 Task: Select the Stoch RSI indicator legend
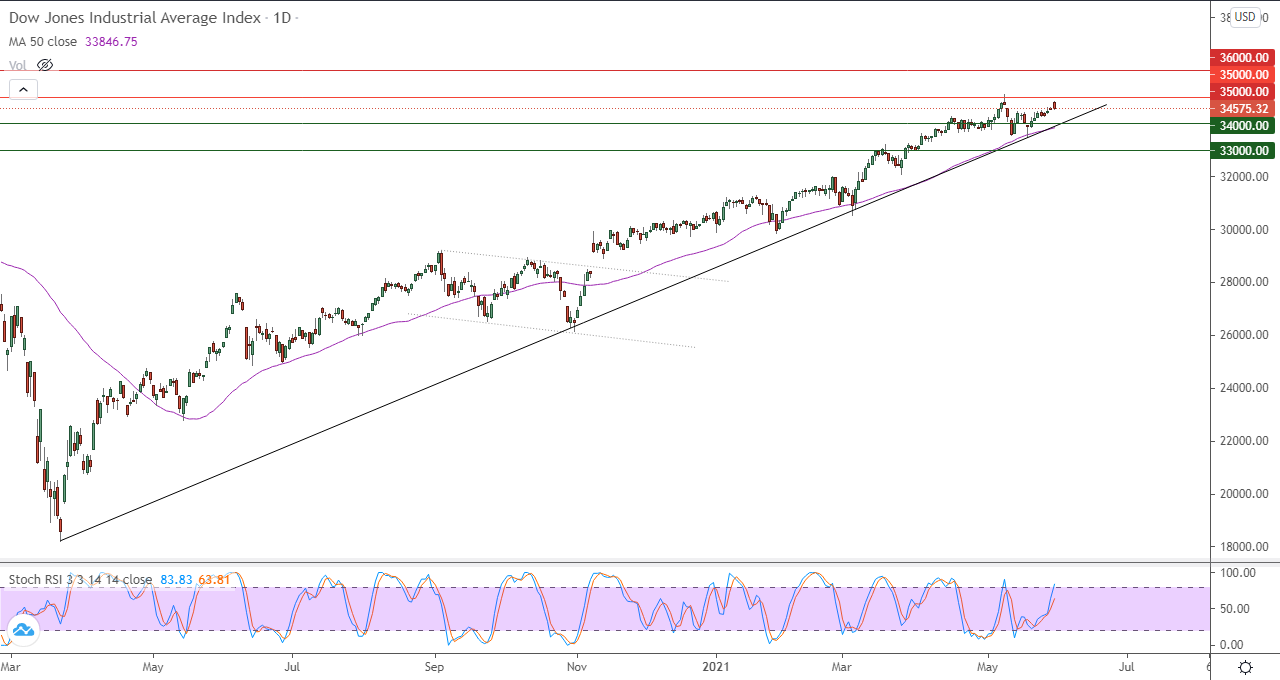coord(80,579)
